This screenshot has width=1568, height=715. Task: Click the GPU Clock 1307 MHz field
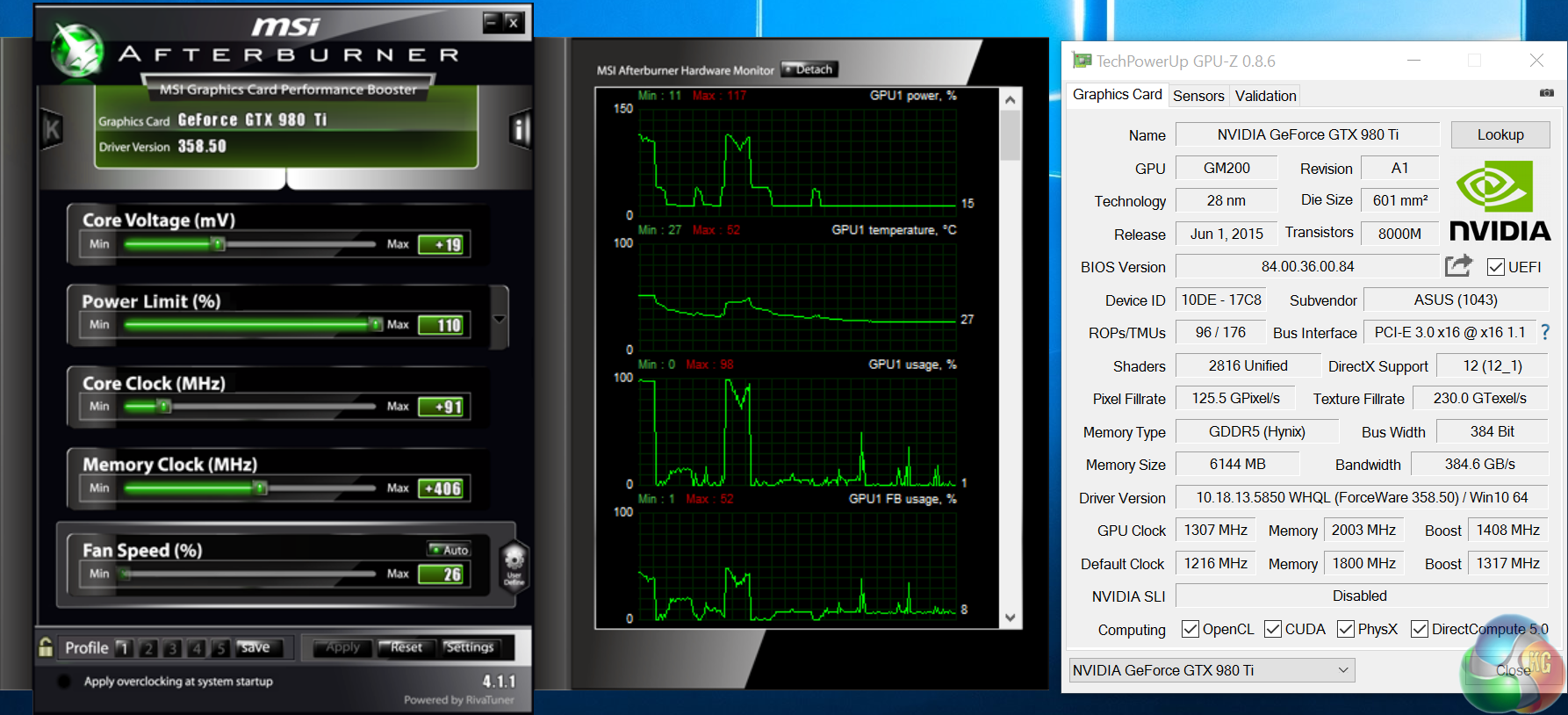pos(1215,530)
